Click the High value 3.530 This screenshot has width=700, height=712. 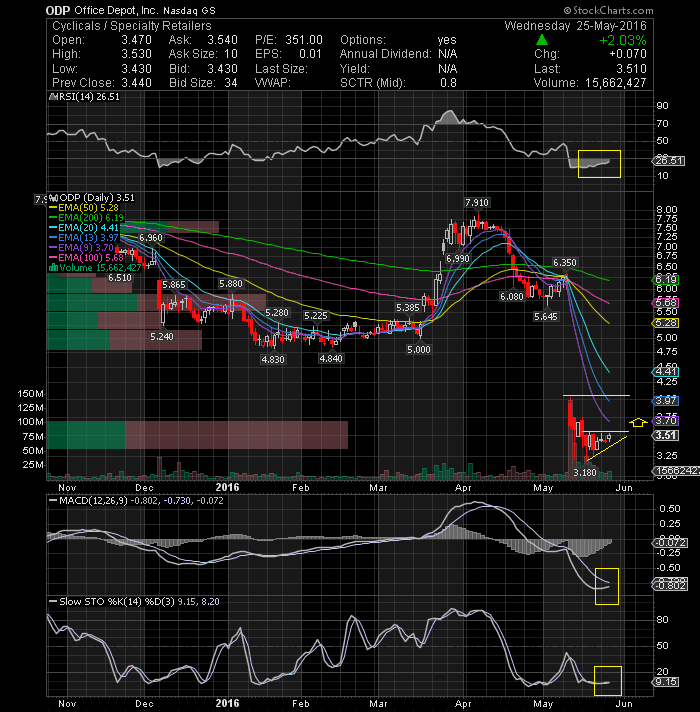136,54
